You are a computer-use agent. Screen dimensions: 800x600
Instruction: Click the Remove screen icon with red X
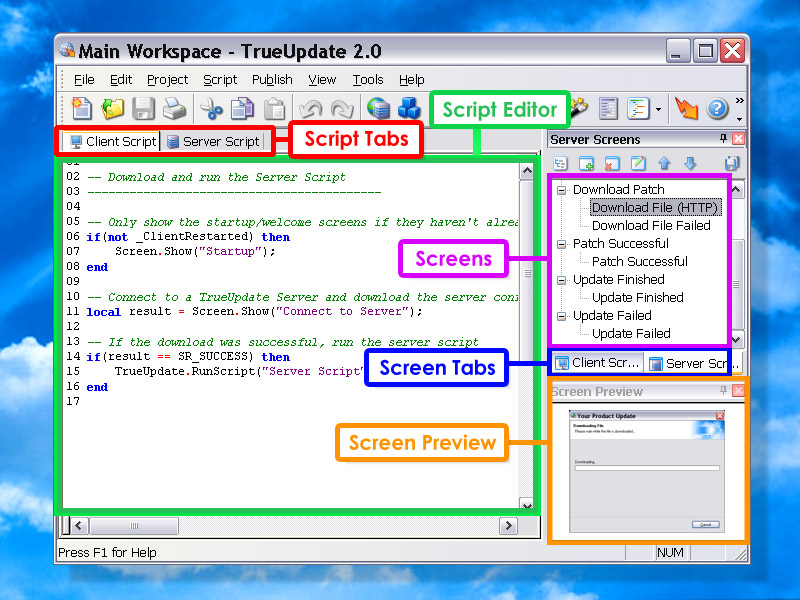point(612,163)
